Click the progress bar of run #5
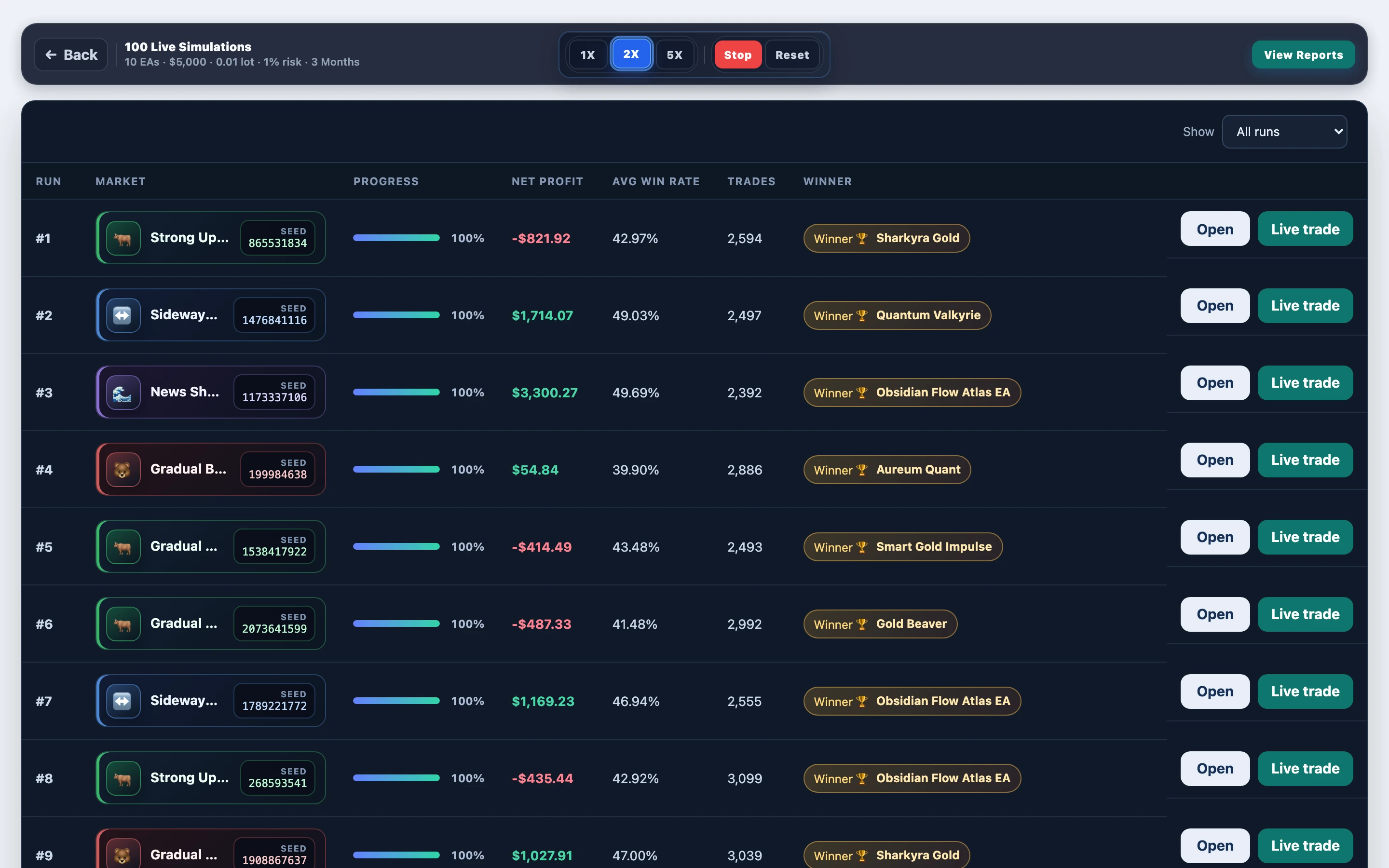 [396, 546]
